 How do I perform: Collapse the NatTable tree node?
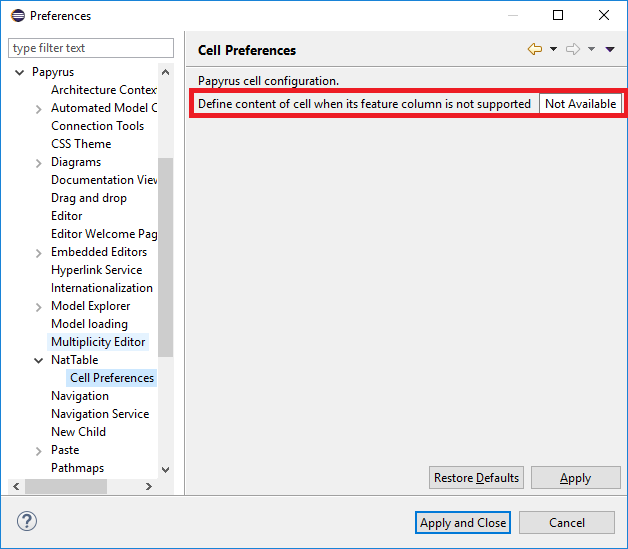38,360
